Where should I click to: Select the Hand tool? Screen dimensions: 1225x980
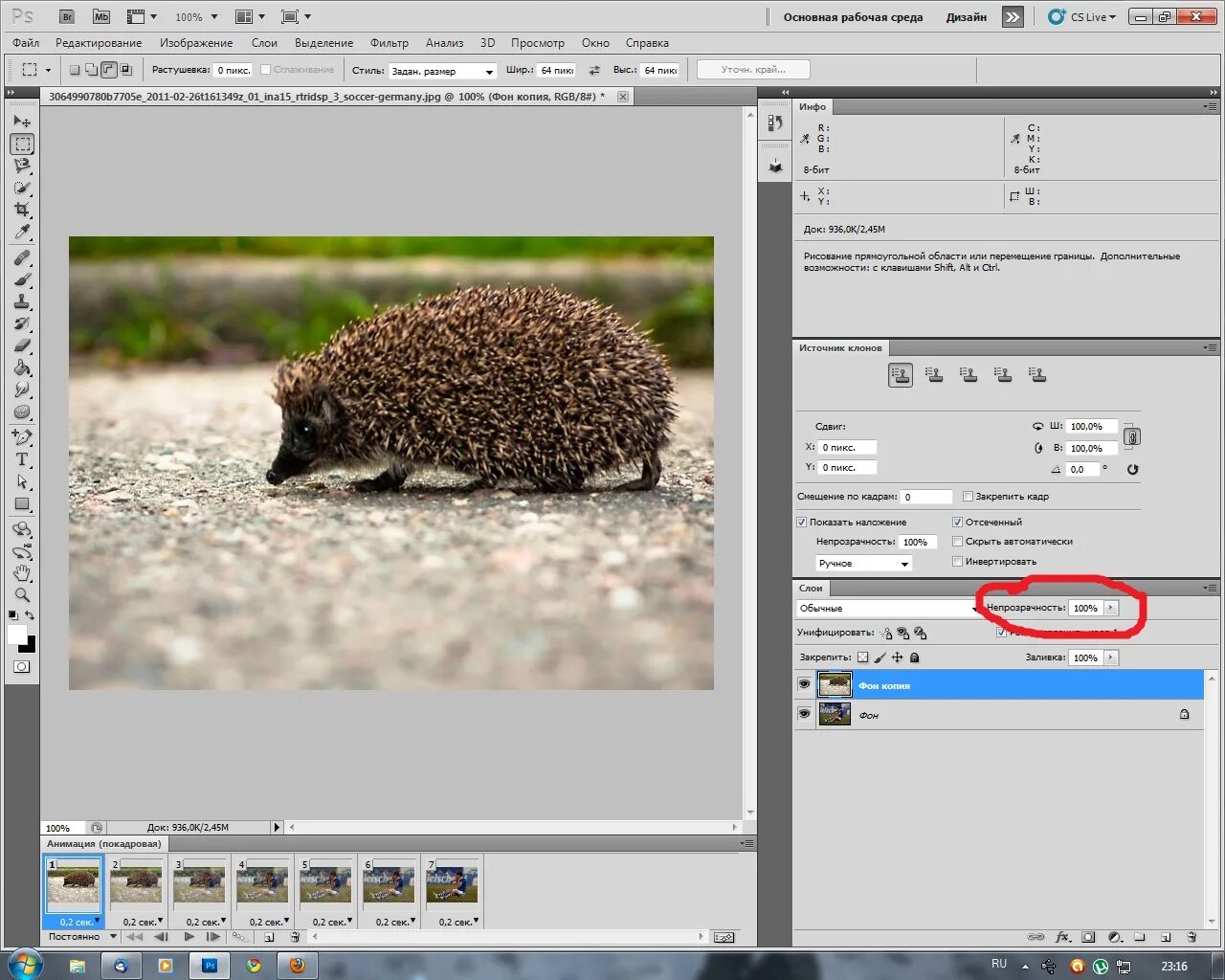click(x=22, y=573)
